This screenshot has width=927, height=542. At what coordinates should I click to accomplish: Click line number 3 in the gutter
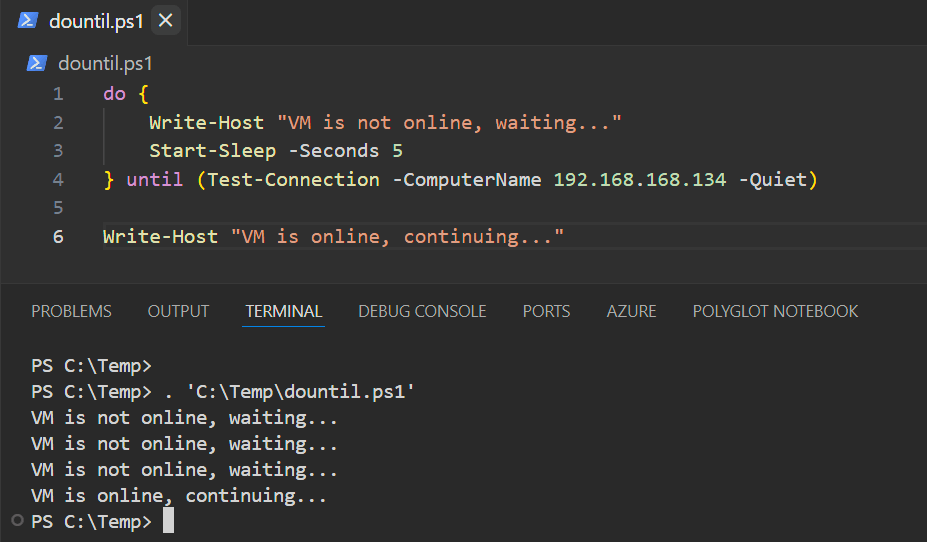coord(58,151)
